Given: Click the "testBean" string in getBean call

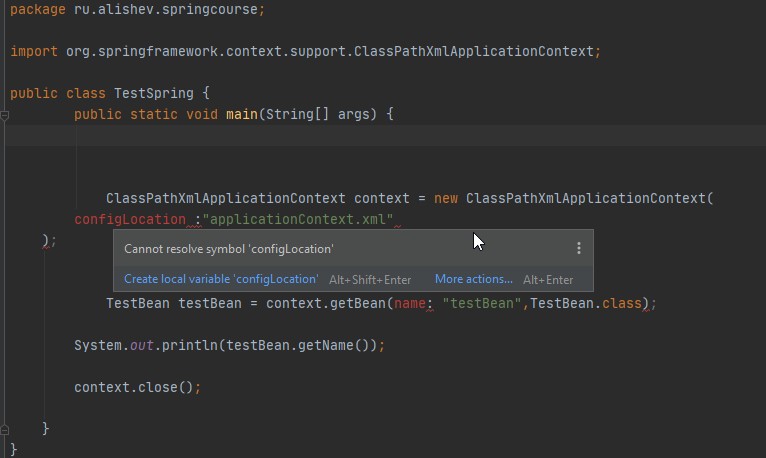Looking at the screenshot, I should pos(481,303).
